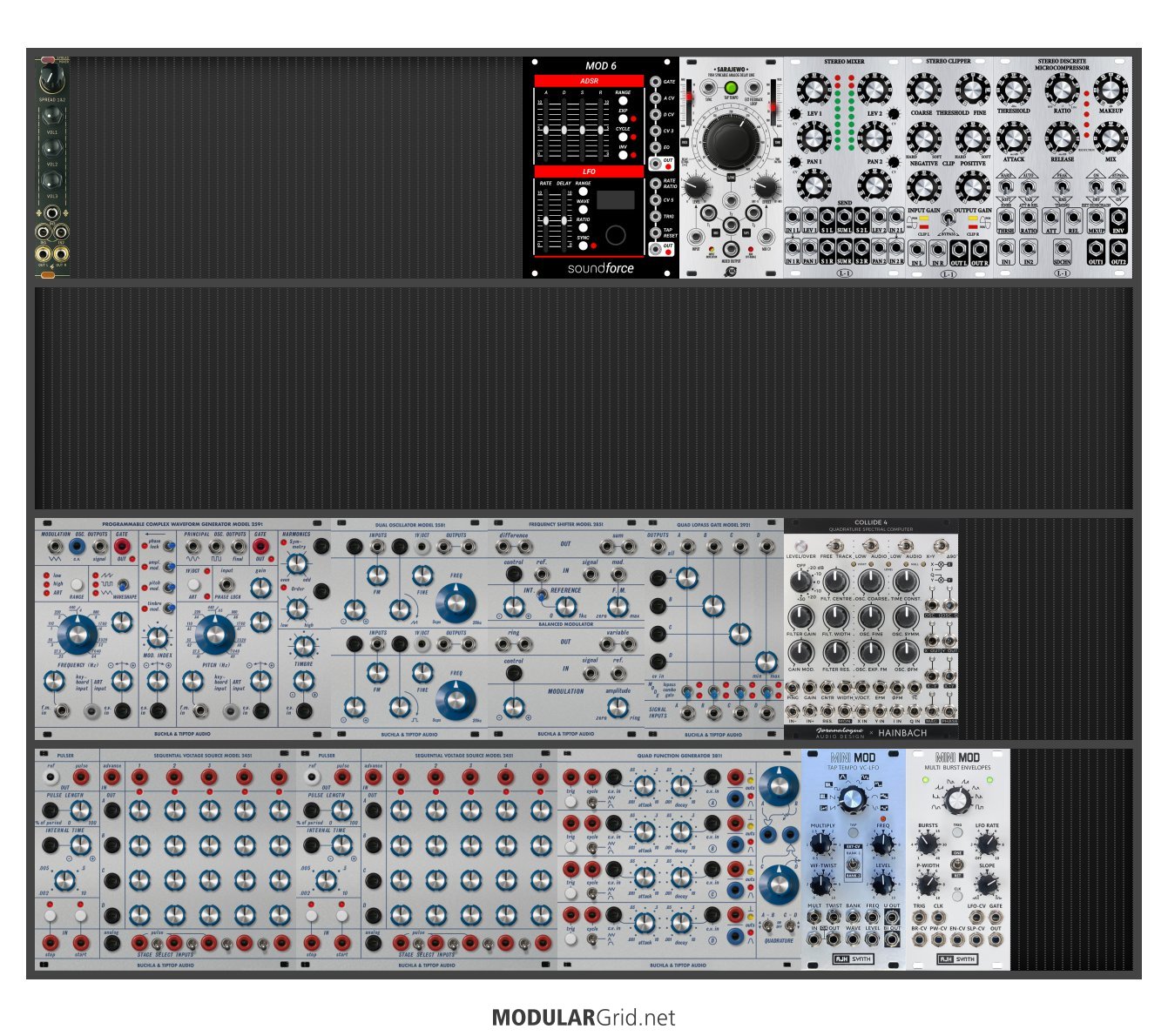Click the GATE jack on MOD 6
1168x1036 pixels.
pos(655,81)
